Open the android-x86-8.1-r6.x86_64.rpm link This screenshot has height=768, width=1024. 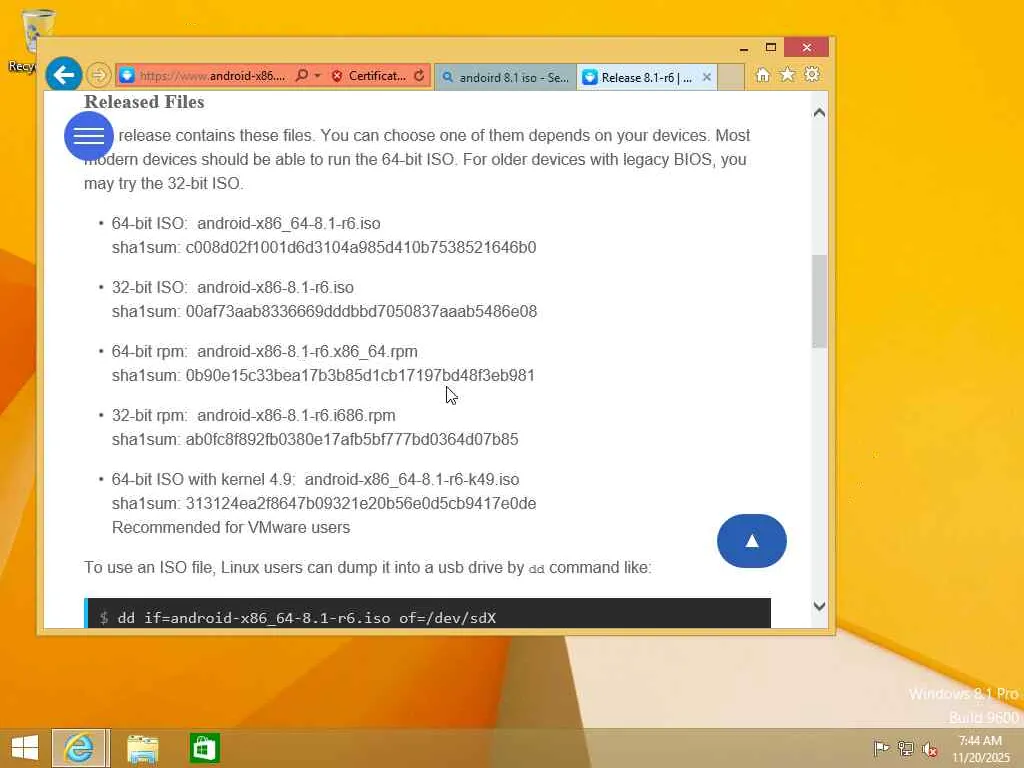(x=308, y=351)
